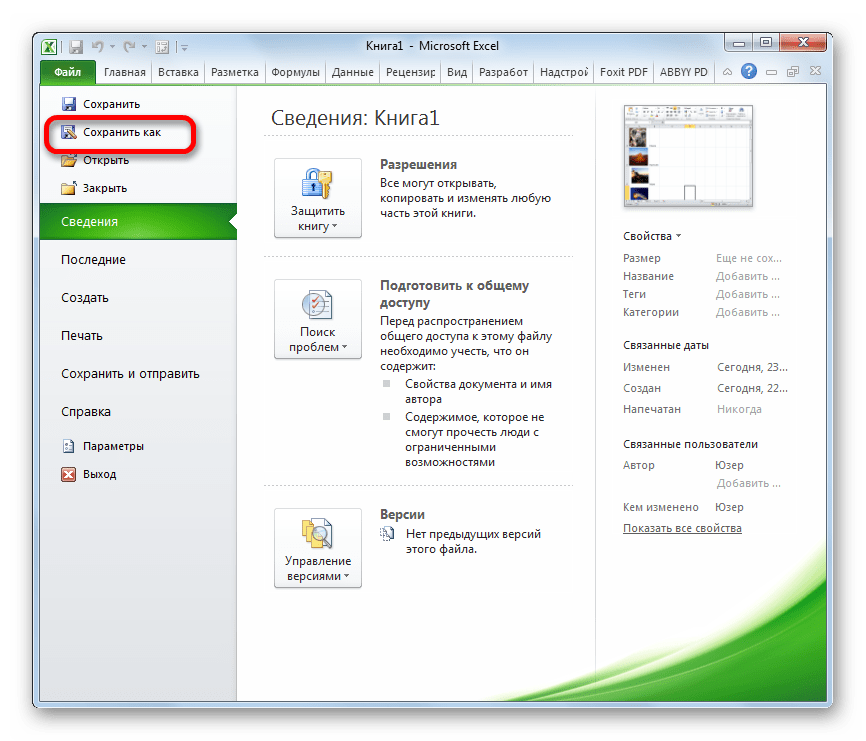Select Последние in the left menu

tap(93, 260)
